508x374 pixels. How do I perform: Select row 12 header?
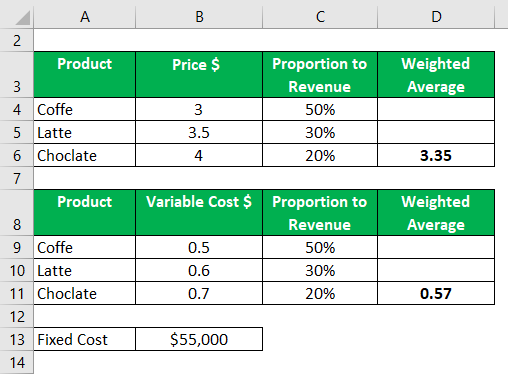[17, 316]
